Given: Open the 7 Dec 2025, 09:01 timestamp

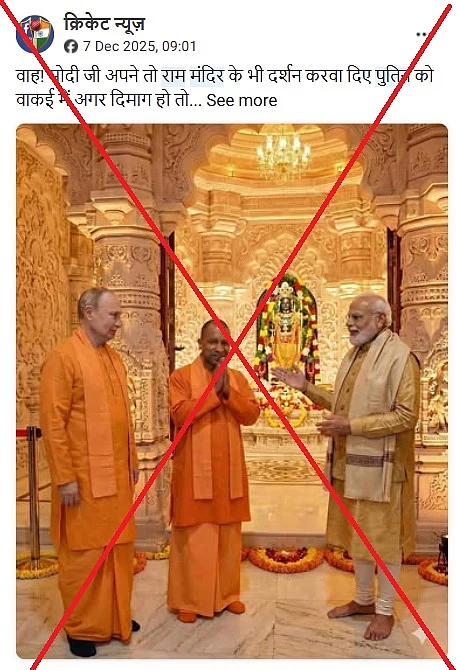Looking at the screenshot, I should click(x=140, y=46).
